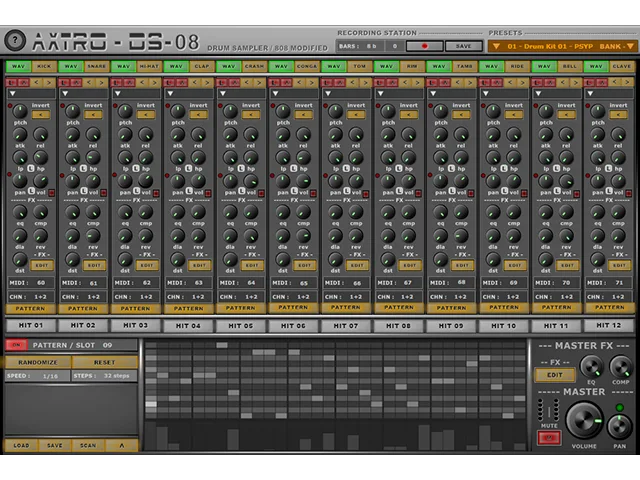The width and height of the screenshot is (640, 480).
Task: Click red square beside KICK vol knob
Action: 51,193
